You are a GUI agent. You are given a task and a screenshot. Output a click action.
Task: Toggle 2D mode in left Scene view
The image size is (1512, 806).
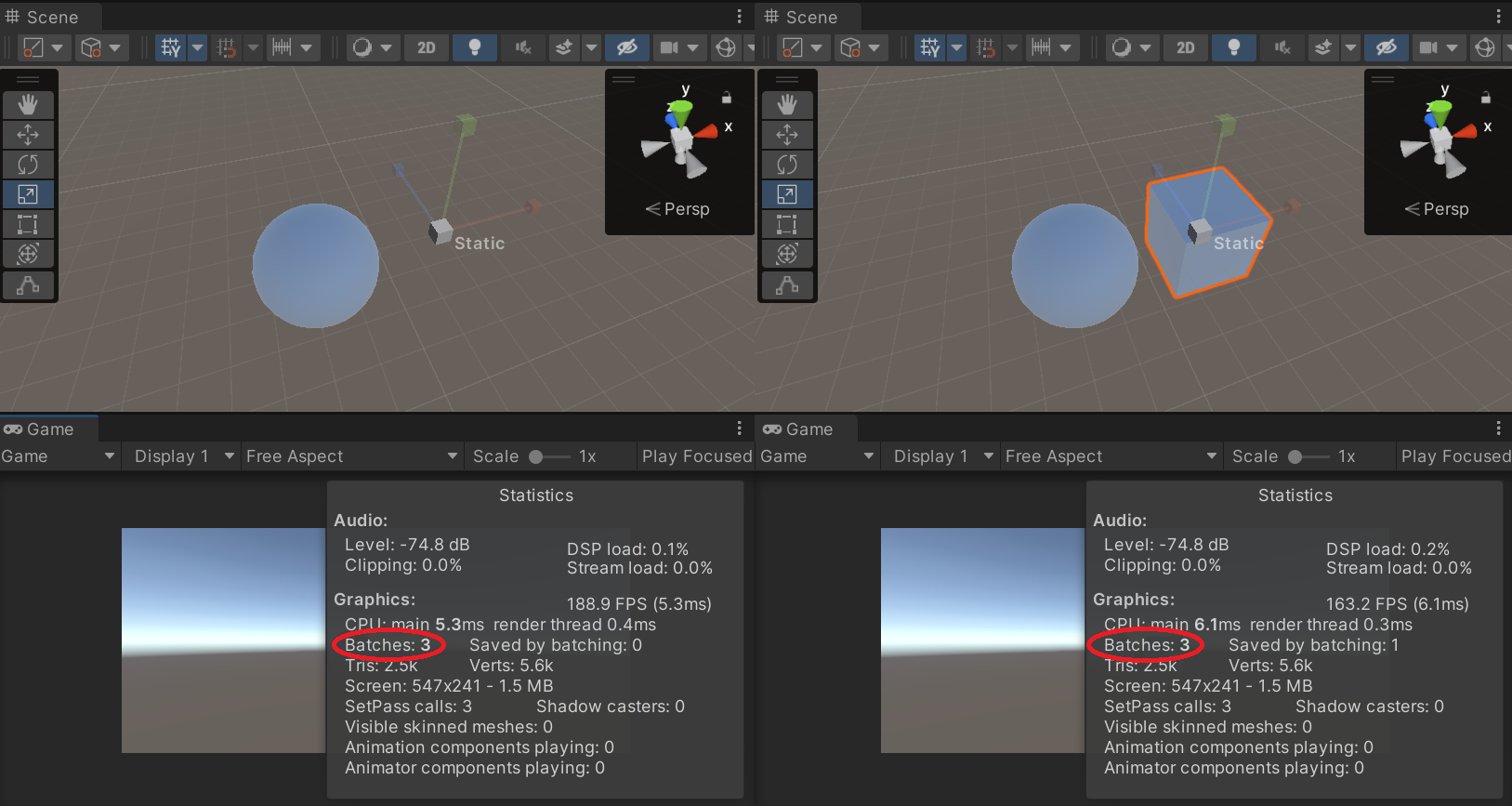coord(427,47)
